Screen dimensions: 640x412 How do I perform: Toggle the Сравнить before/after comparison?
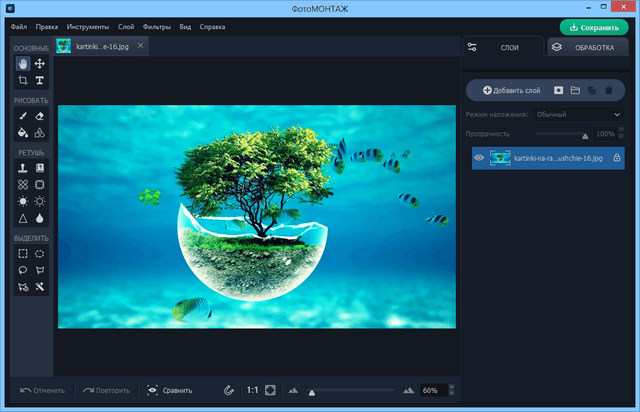click(x=169, y=390)
